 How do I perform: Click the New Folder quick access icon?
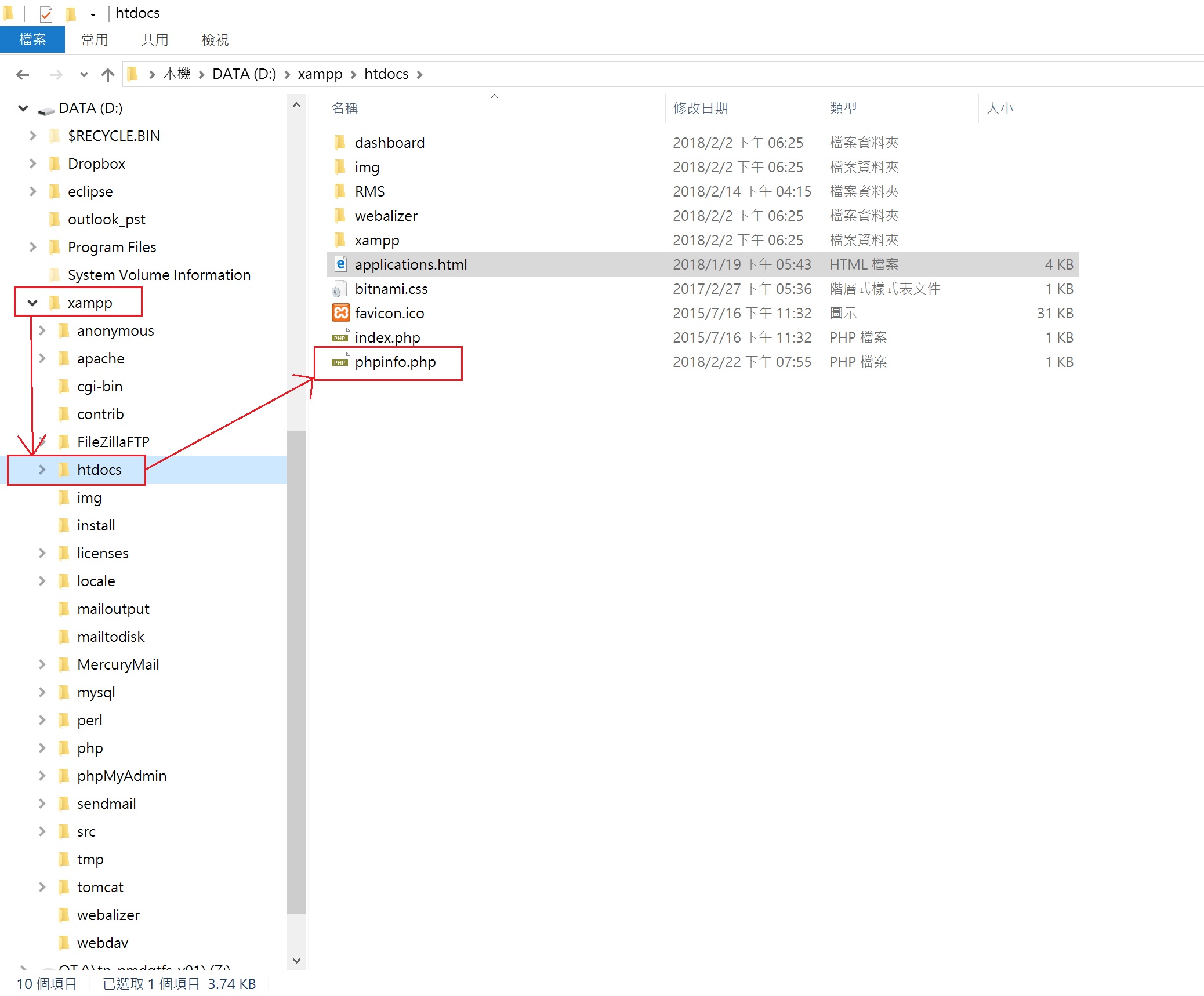point(70,13)
